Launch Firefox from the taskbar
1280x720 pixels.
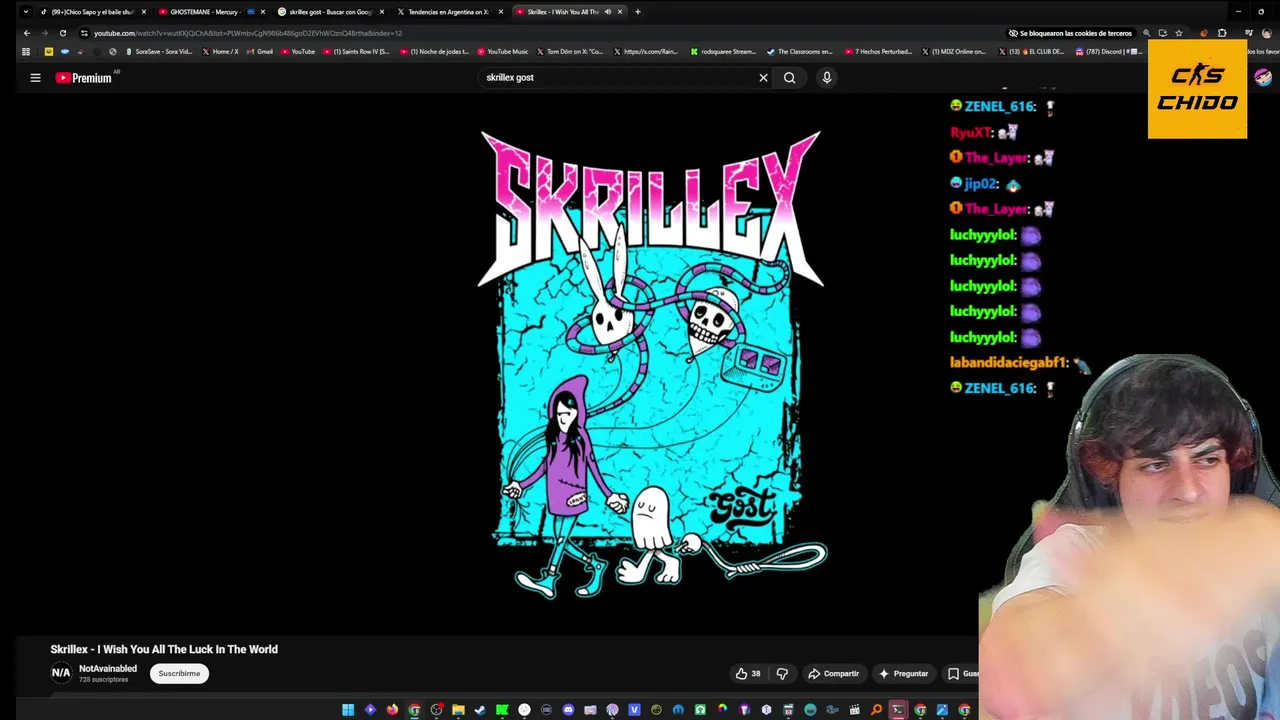click(392, 710)
